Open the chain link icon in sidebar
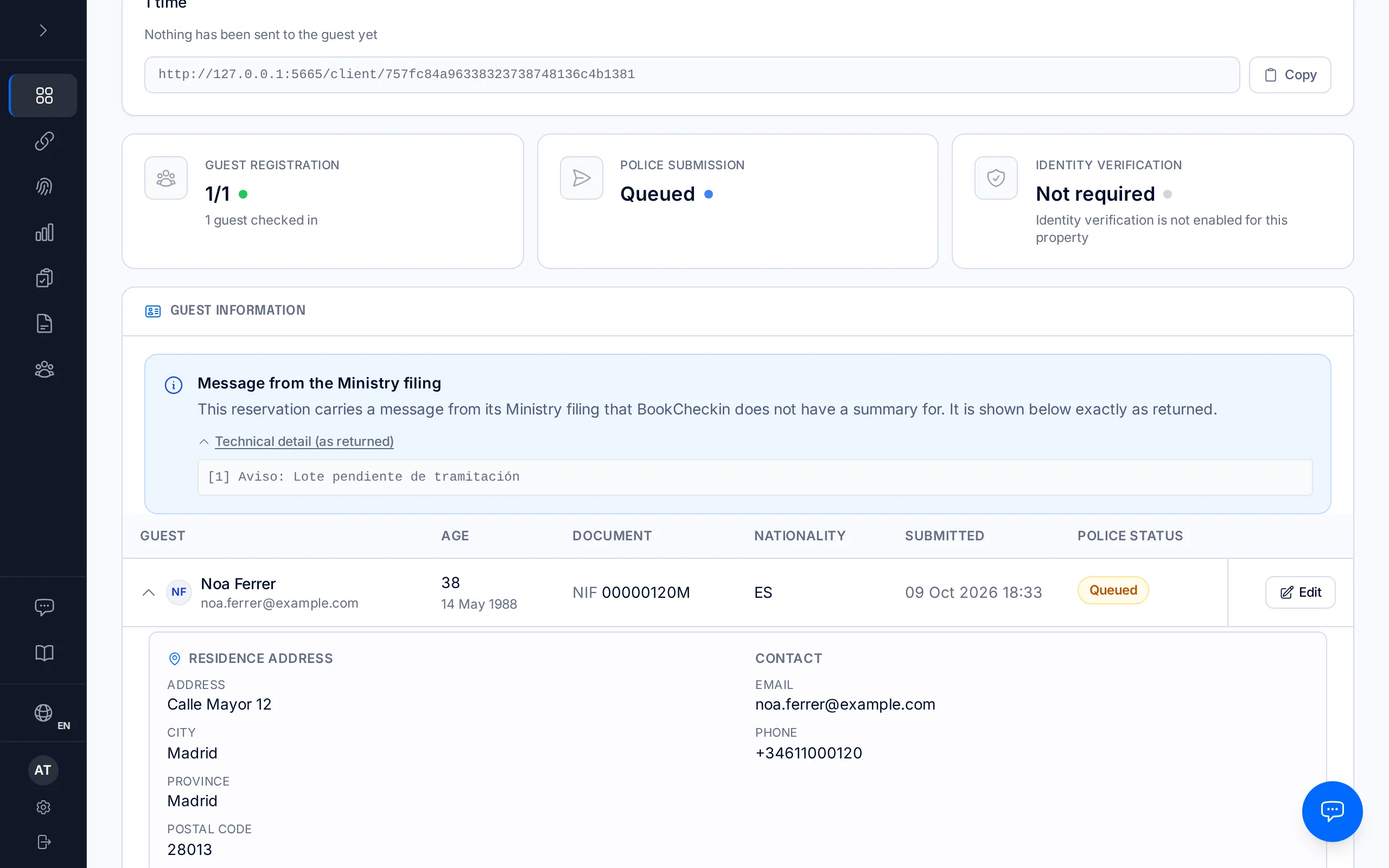This screenshot has height=868, width=1389. (43, 141)
